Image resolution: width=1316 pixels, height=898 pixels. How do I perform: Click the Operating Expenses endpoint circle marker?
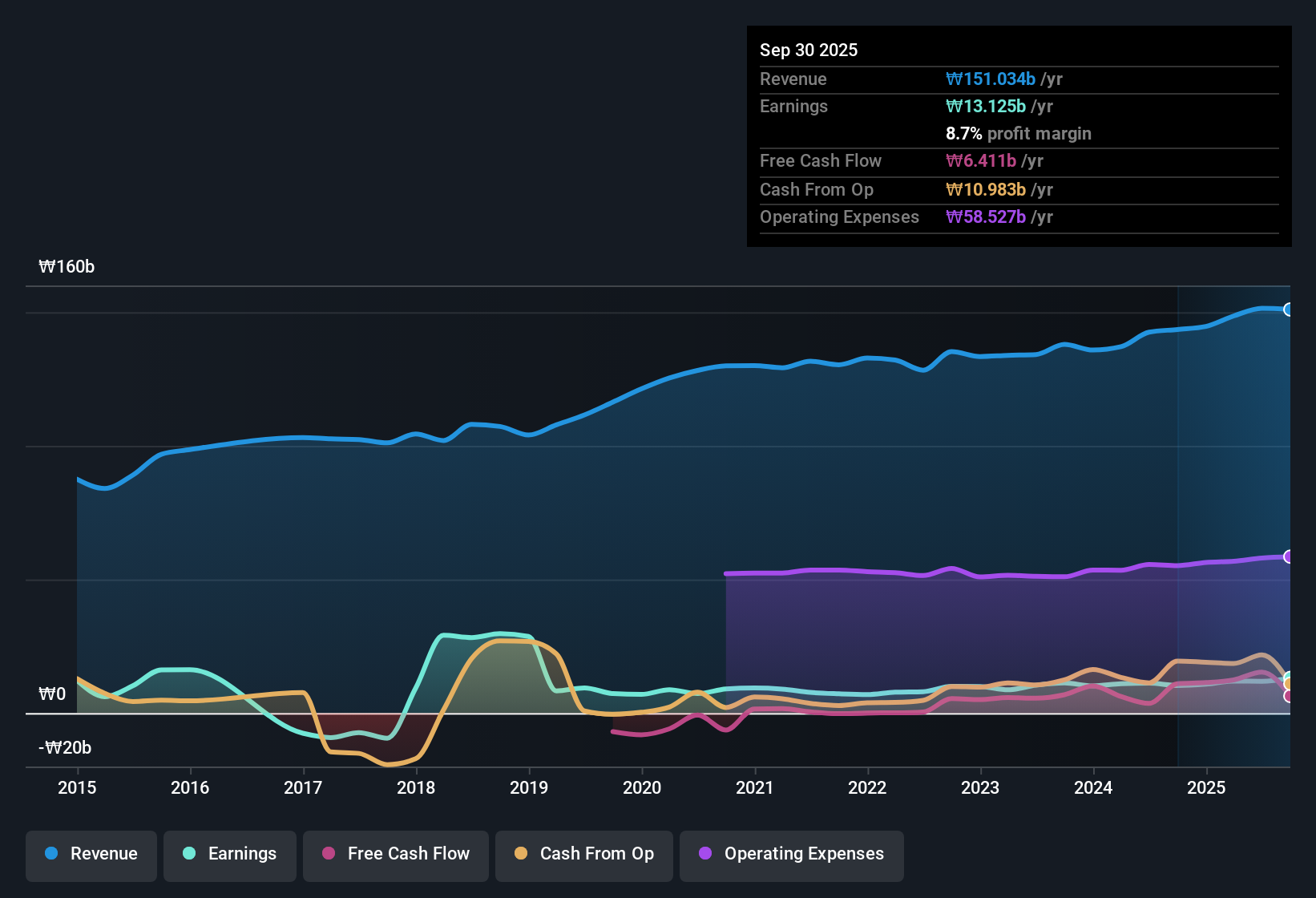point(1289,556)
